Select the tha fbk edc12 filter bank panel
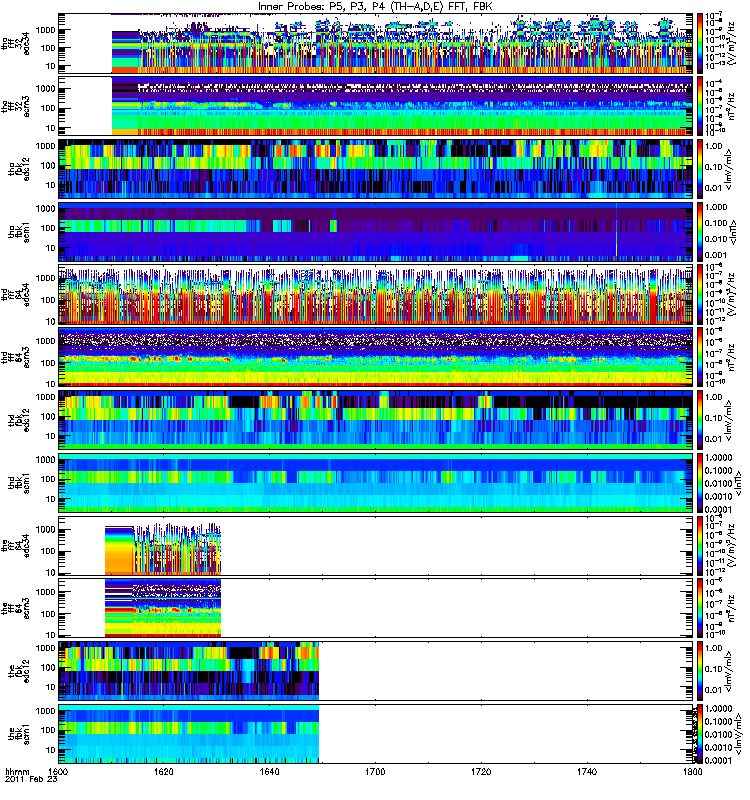The height and width of the screenshot is (800, 750). point(376,168)
